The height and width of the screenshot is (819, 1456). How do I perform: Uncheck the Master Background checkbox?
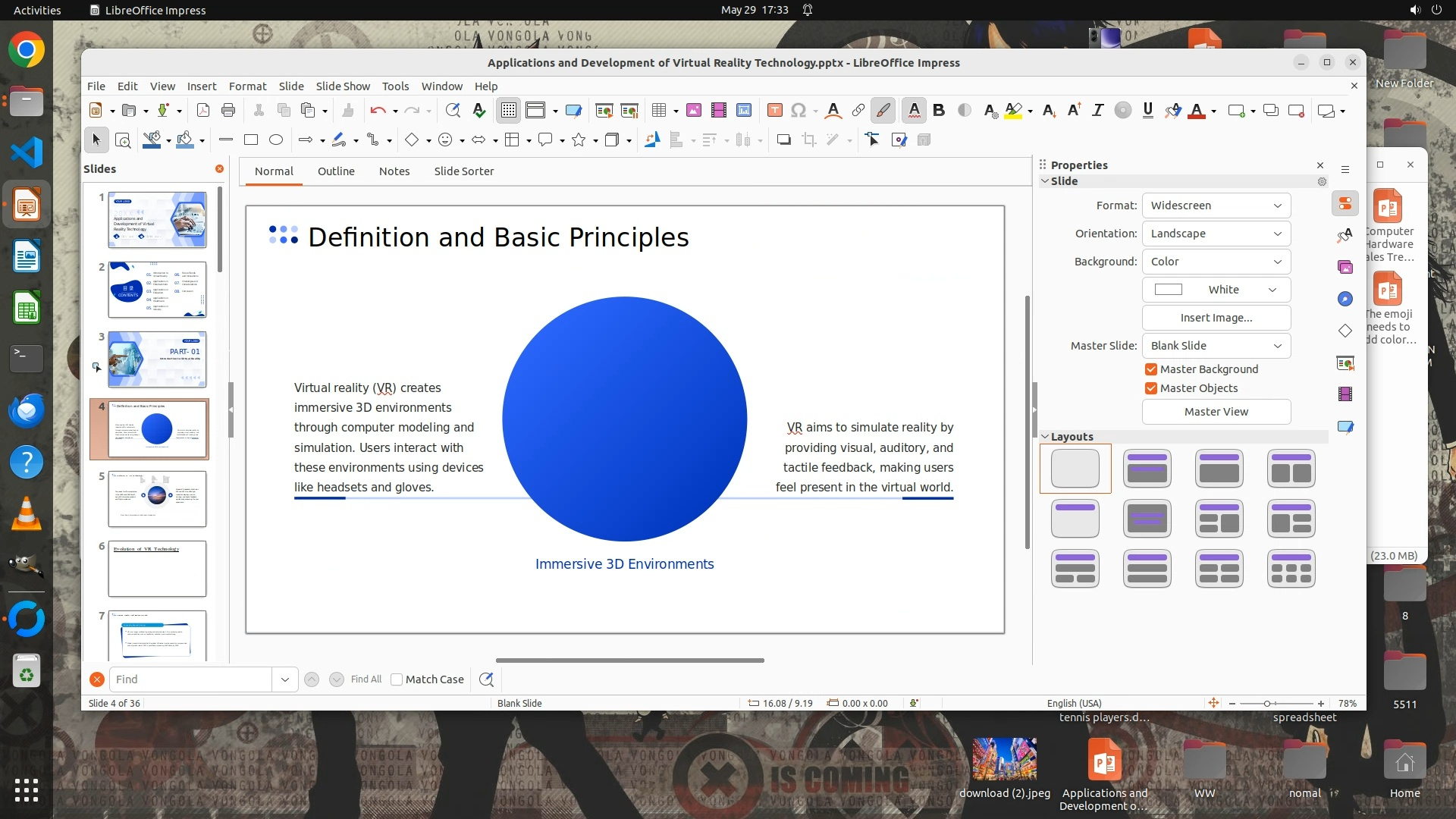click(x=1151, y=369)
